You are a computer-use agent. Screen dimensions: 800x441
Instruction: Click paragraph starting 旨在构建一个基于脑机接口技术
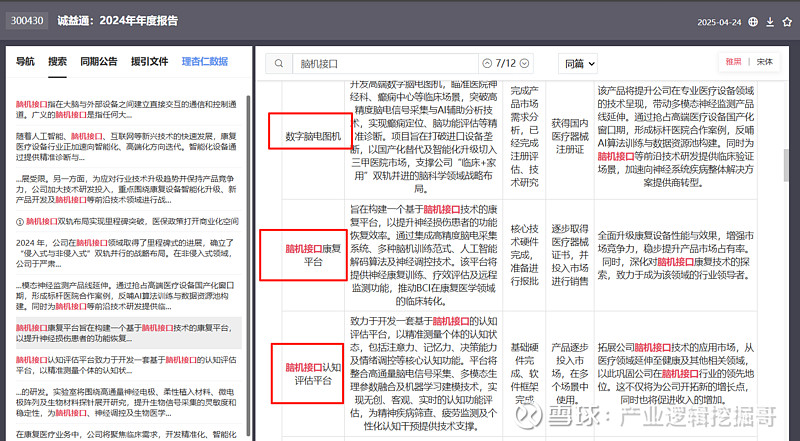tap(423, 255)
